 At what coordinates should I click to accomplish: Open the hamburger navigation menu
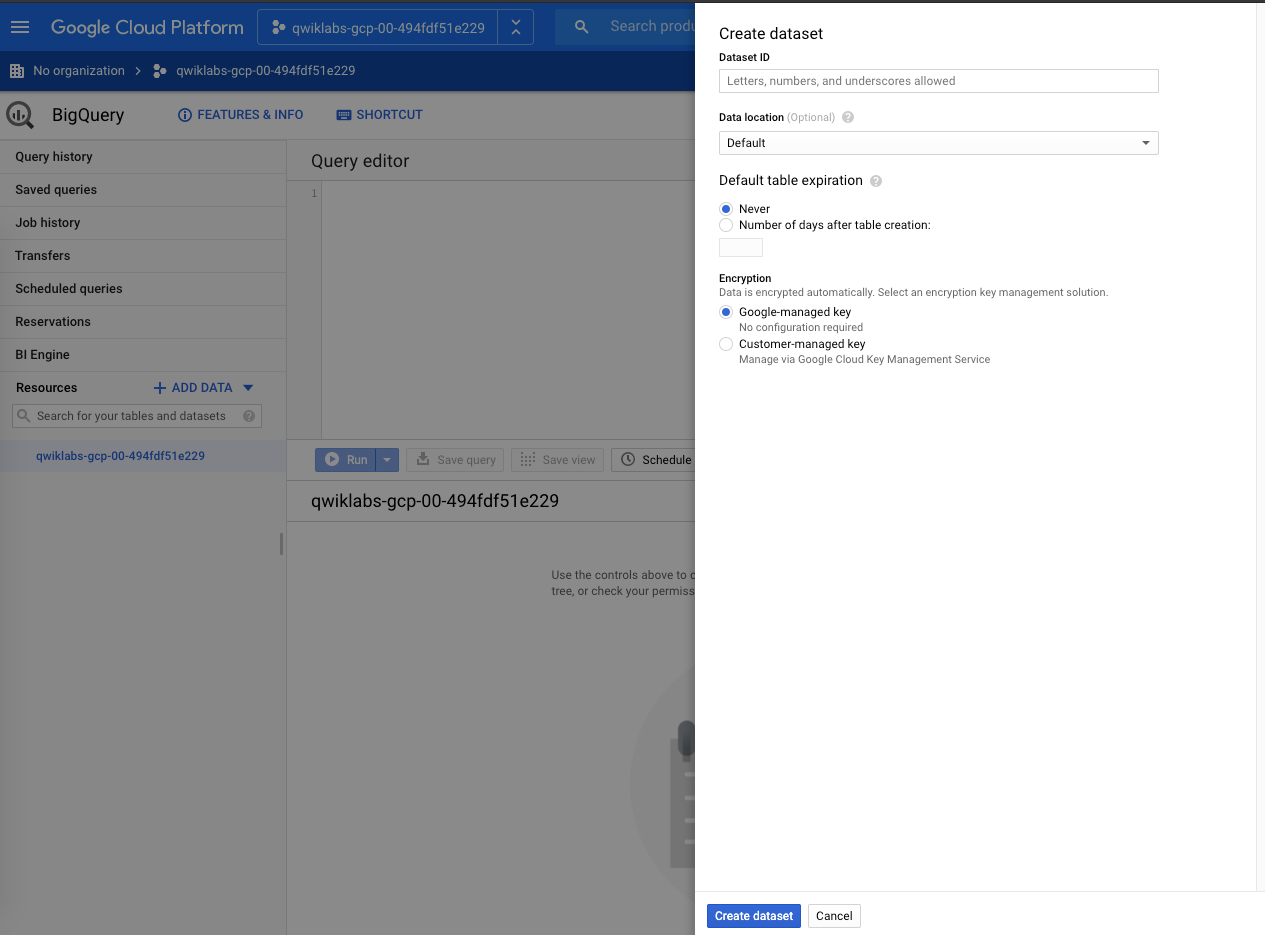point(20,27)
